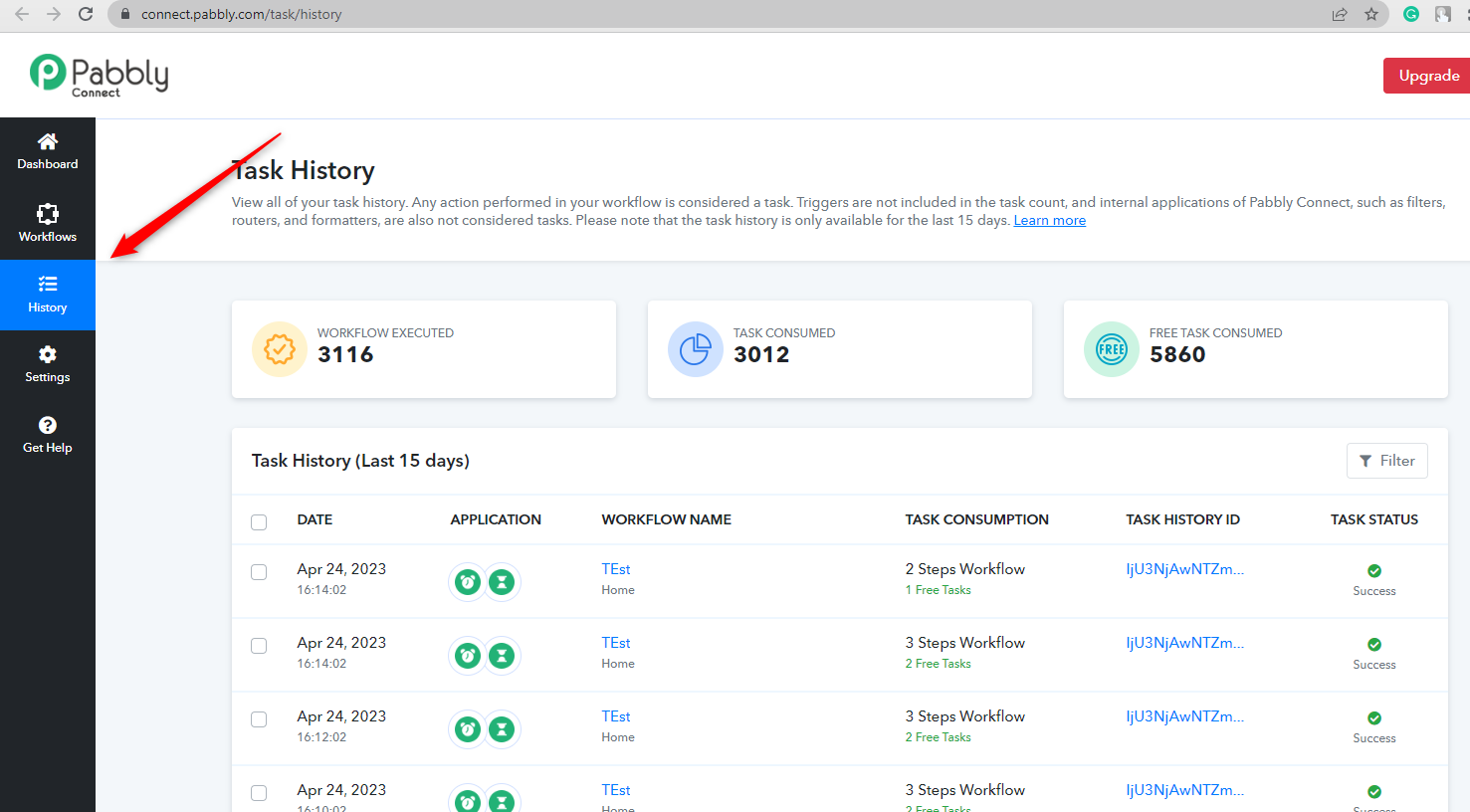Click the red Upgrade button
1470x812 pixels.
click(1428, 76)
